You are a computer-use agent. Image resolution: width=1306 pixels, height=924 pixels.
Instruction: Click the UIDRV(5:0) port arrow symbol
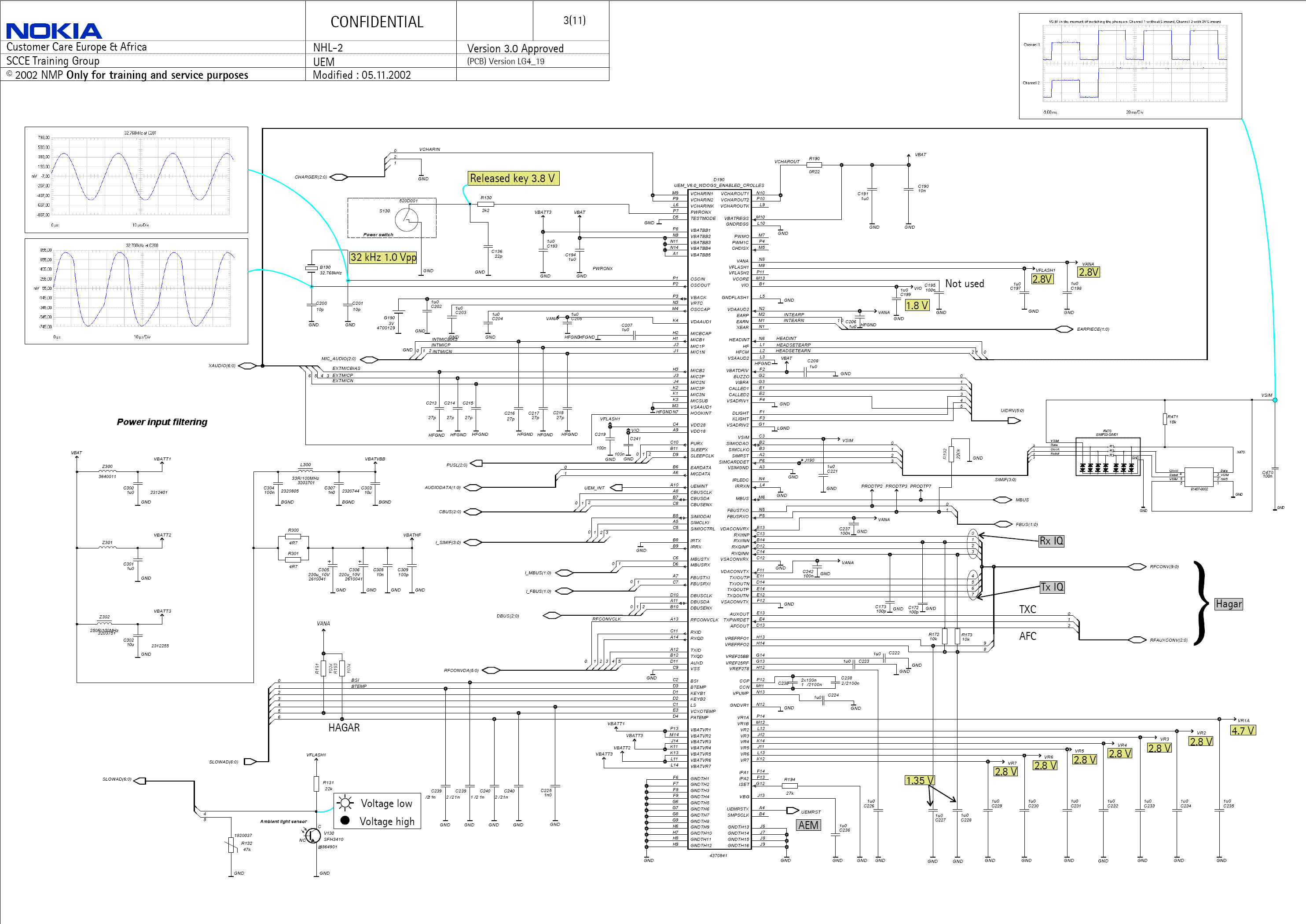pos(1014,421)
